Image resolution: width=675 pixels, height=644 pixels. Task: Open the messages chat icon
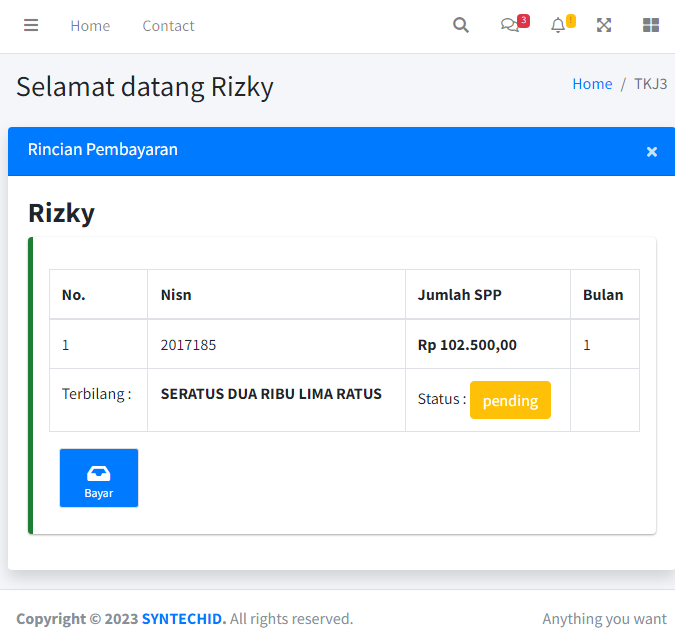click(510, 26)
